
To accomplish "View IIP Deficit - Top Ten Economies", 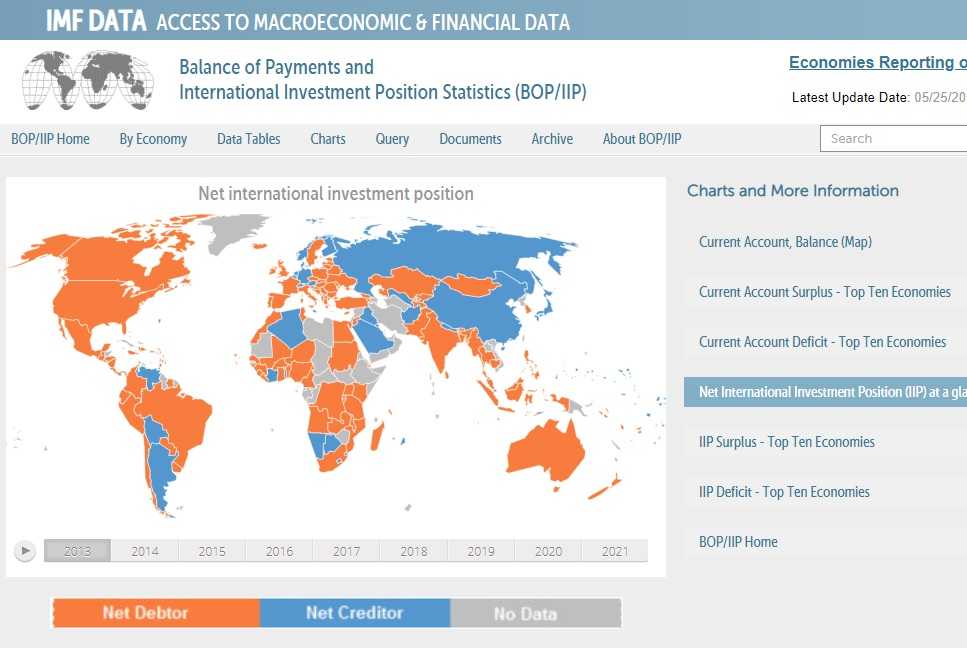I will [x=784, y=492].
